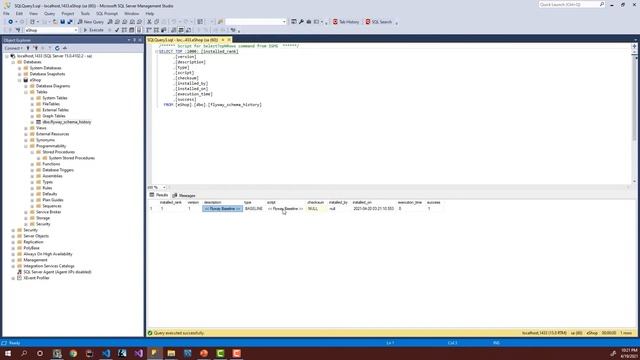The height and width of the screenshot is (360, 640).
Task: Open the Tools menu
Action: [85, 13]
